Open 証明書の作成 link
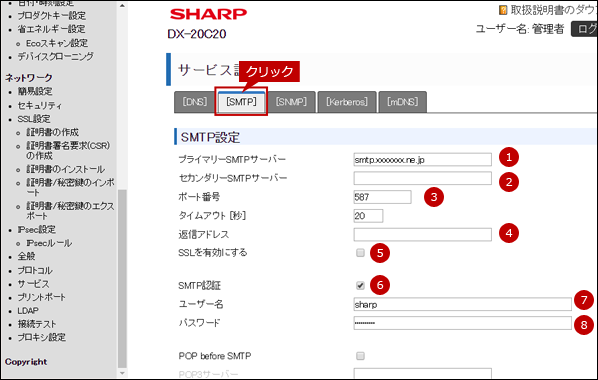This screenshot has height=380, width=598. pos(52,132)
